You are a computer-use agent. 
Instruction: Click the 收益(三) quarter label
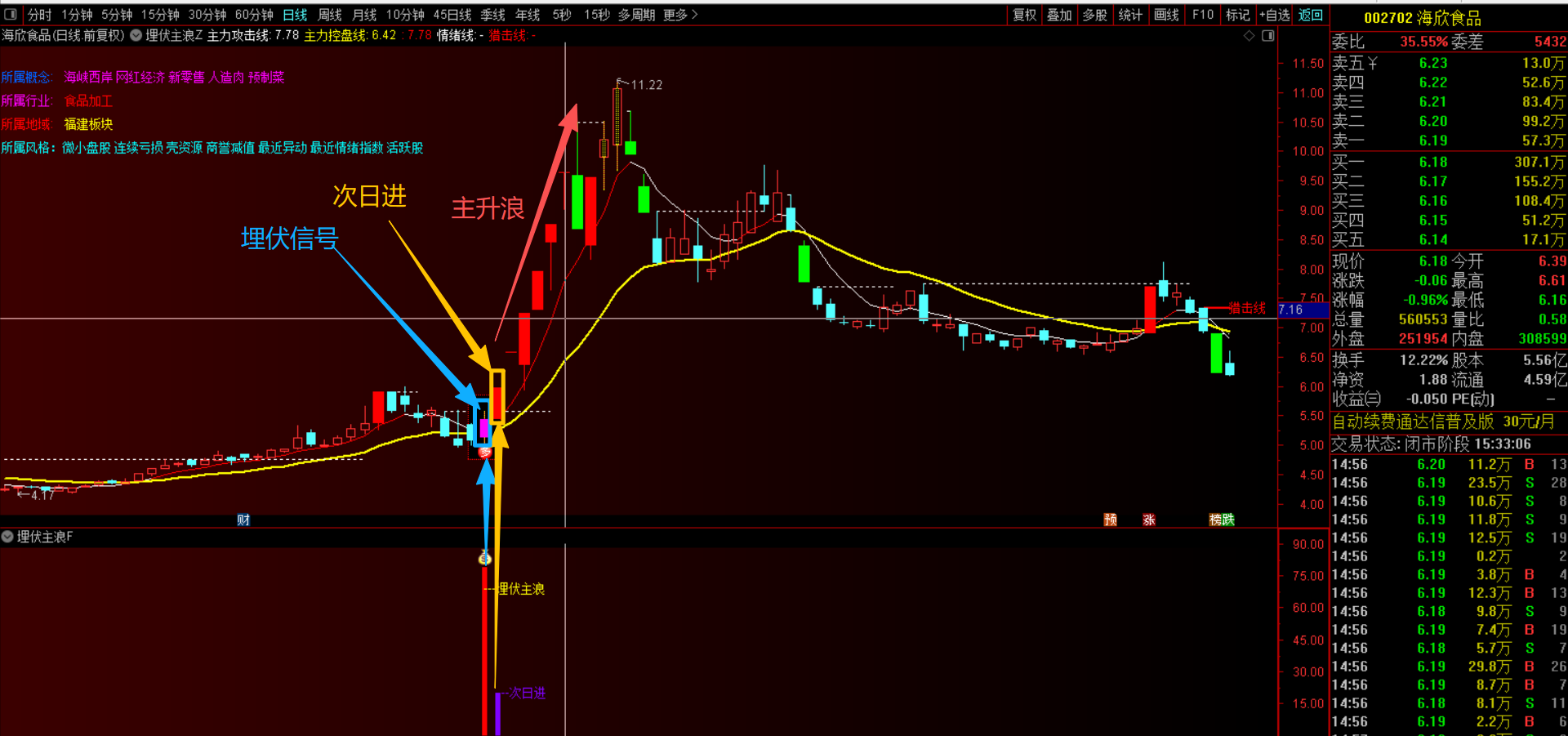coord(1356,399)
